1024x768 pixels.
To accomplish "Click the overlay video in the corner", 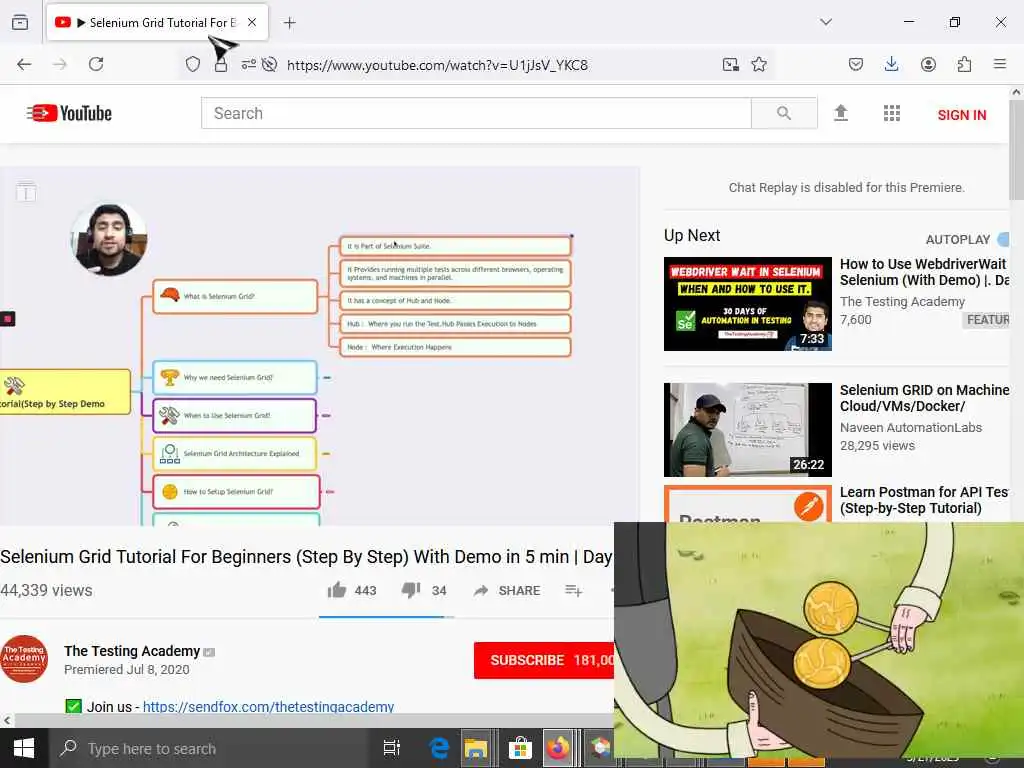I will pos(819,640).
